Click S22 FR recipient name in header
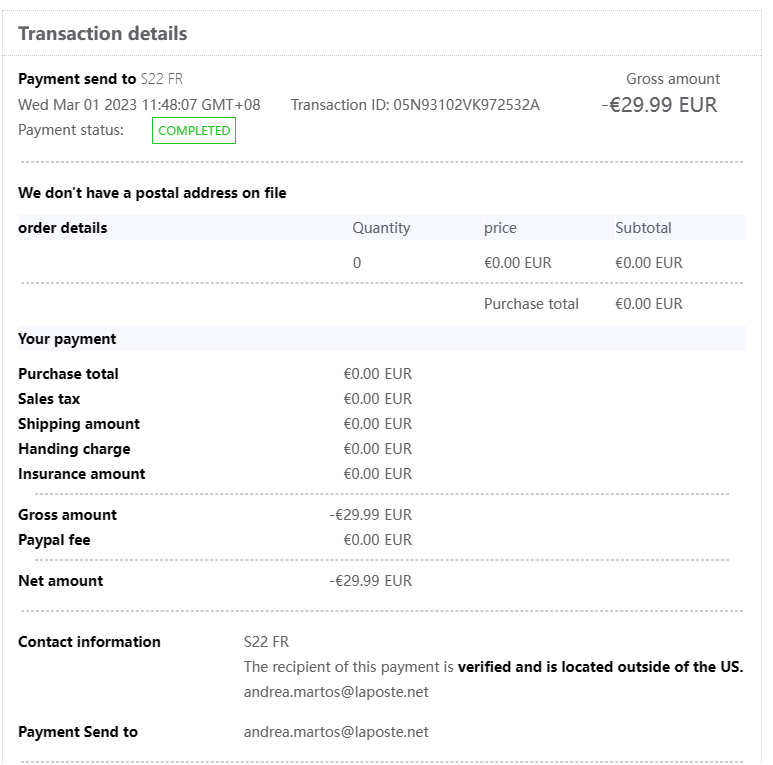The height and width of the screenshot is (765, 773). (x=162, y=79)
